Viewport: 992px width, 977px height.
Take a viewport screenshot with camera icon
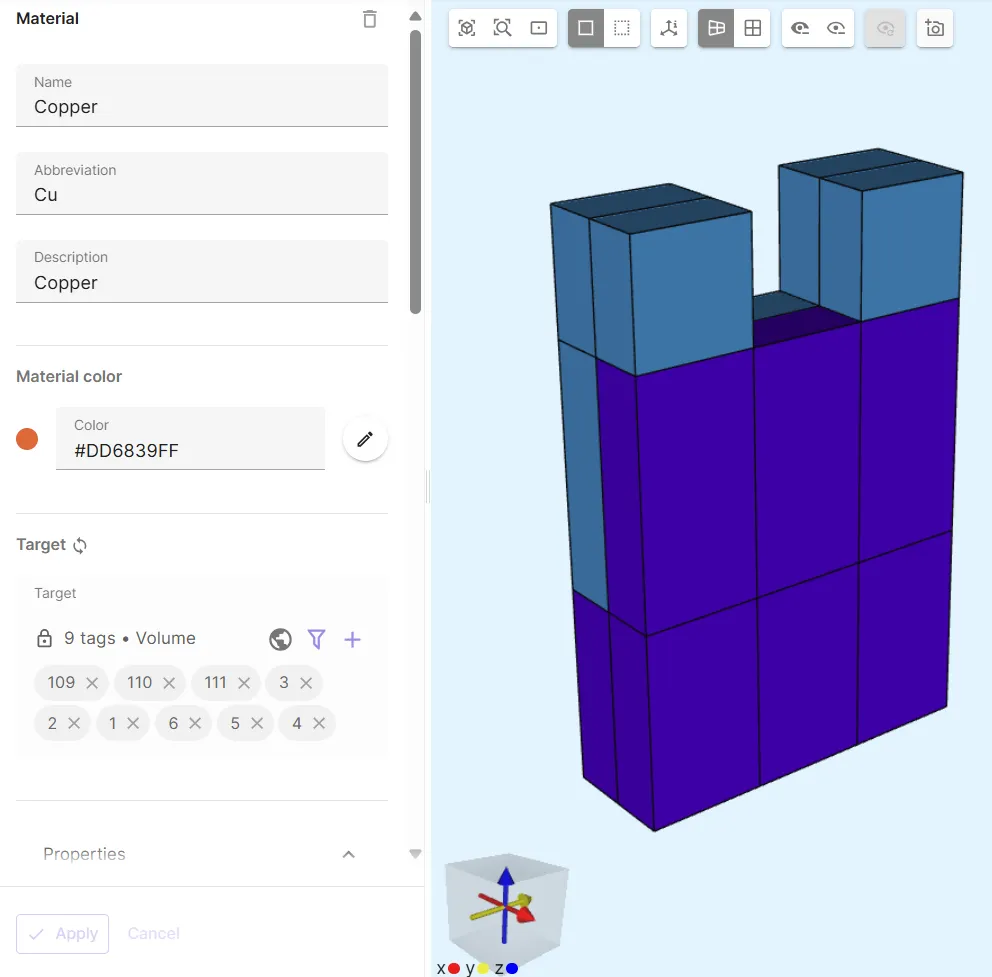coord(935,28)
